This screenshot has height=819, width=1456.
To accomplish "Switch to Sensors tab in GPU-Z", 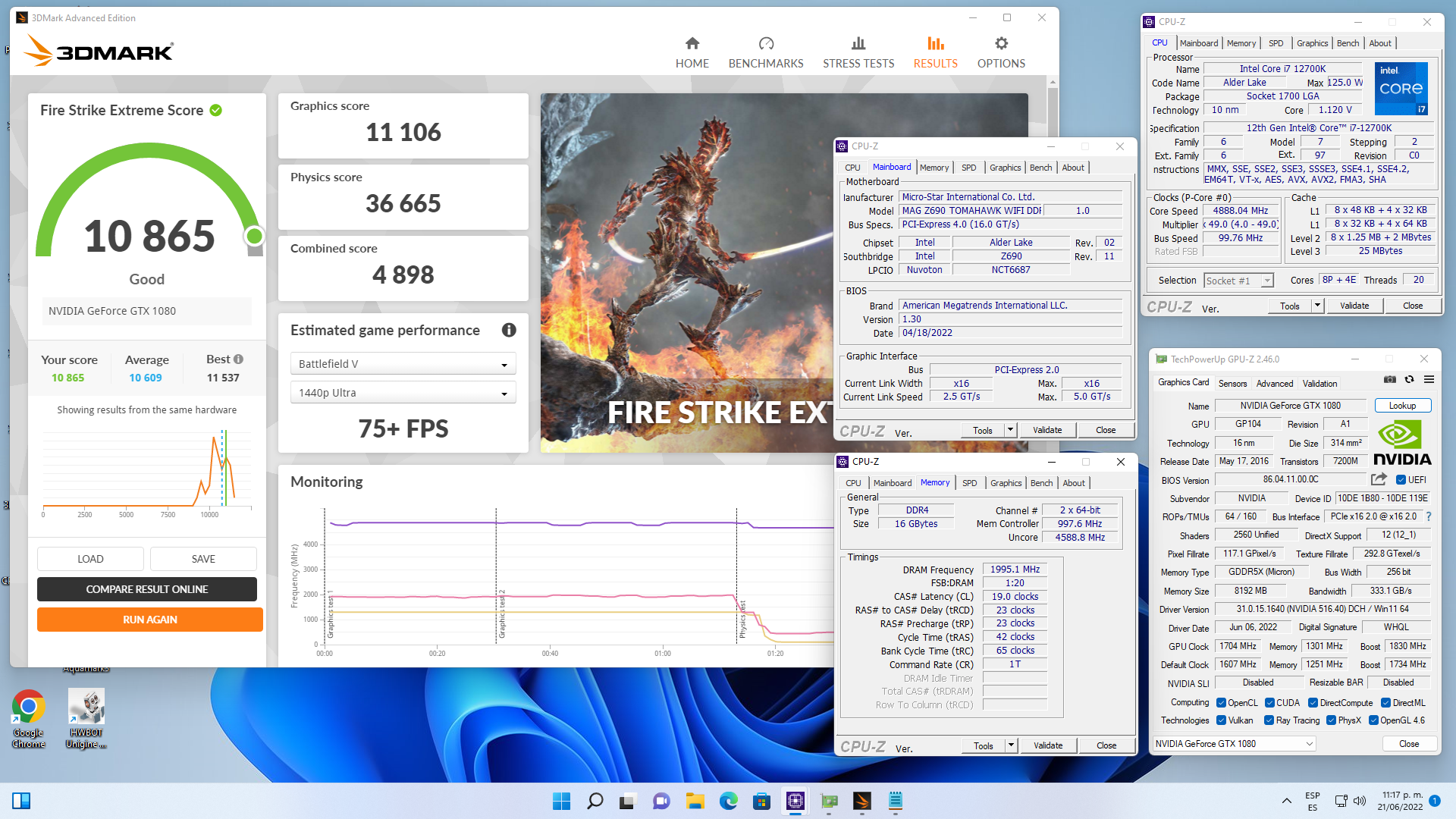I will coord(1232,384).
